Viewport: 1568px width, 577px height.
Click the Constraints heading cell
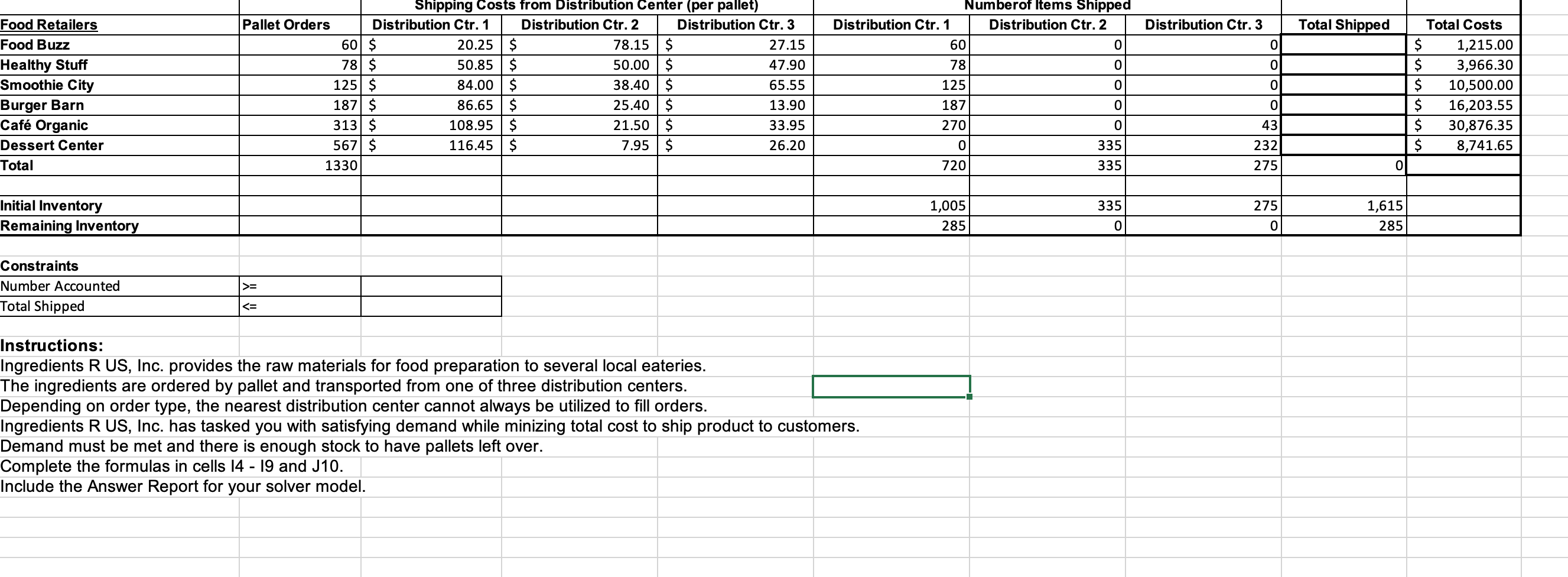coord(39,265)
